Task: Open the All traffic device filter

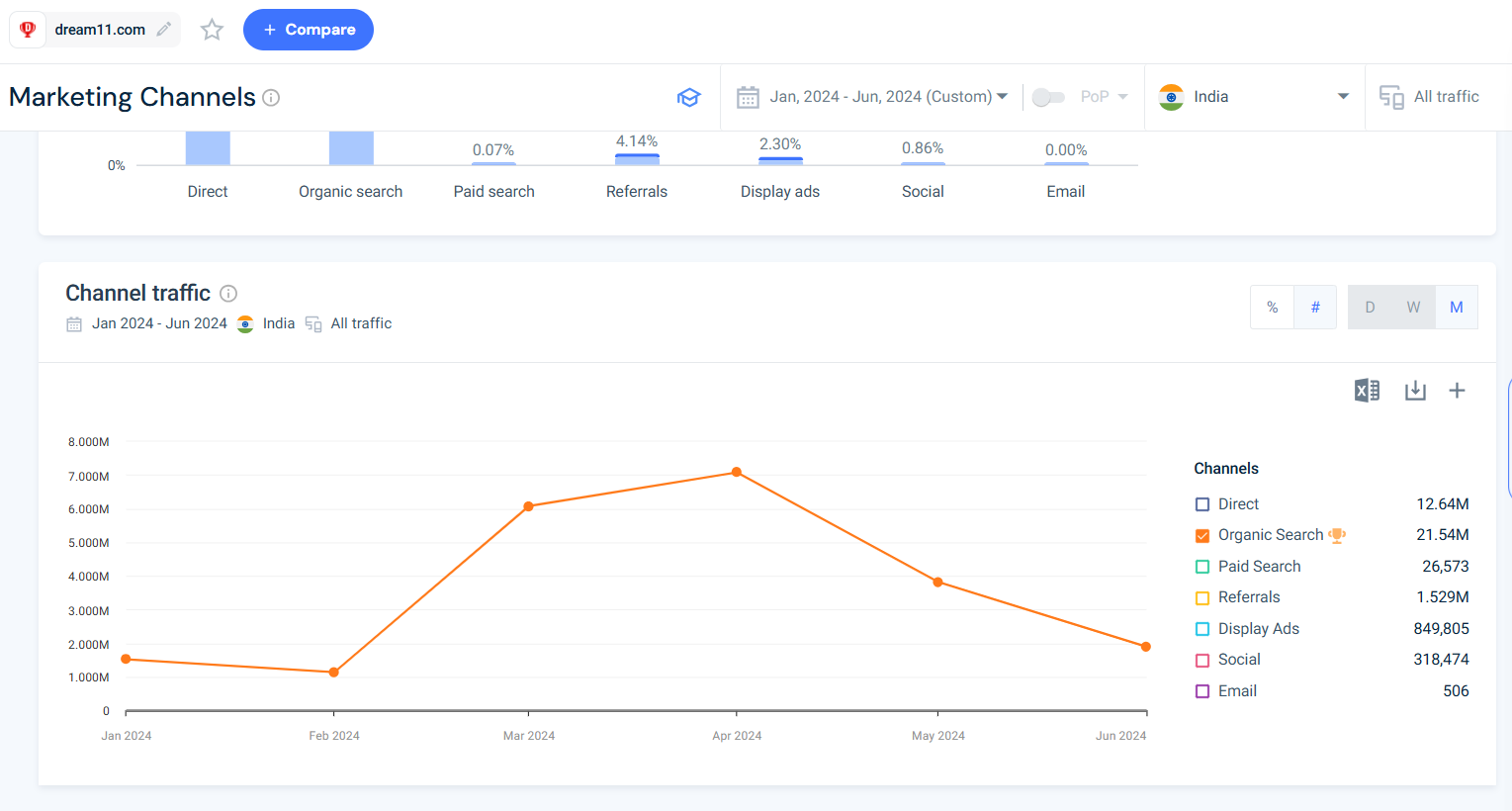Action: coord(1430,97)
